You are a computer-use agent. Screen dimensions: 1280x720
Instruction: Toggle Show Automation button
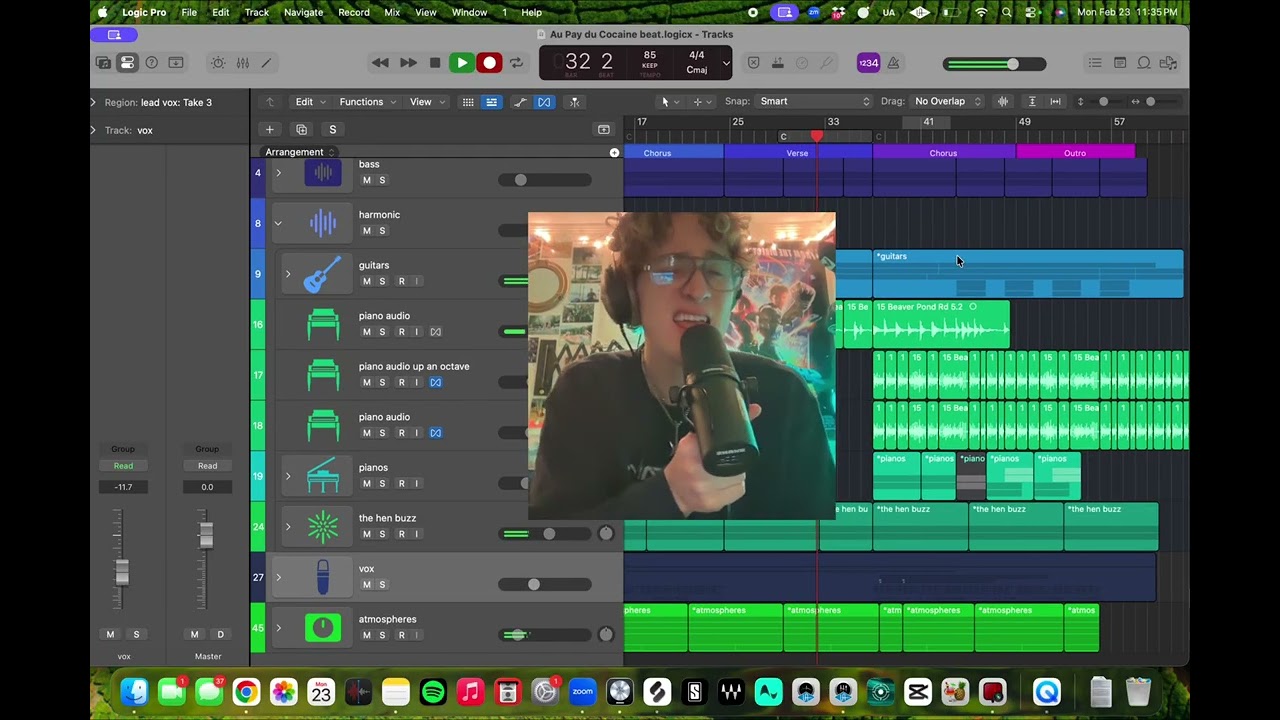click(x=520, y=102)
